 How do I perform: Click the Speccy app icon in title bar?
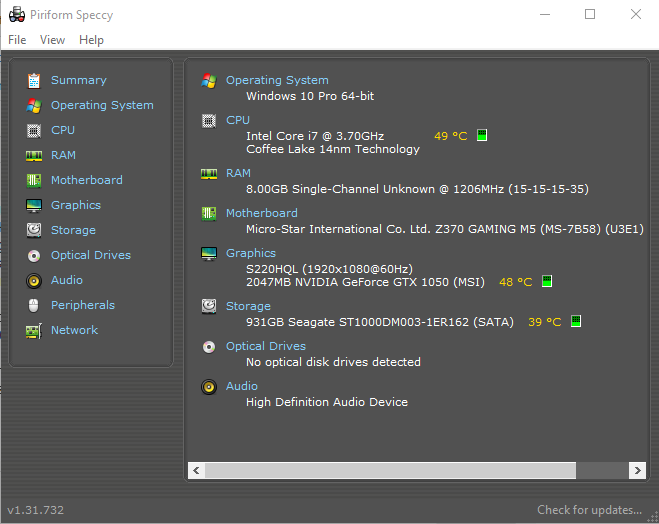[x=17, y=15]
